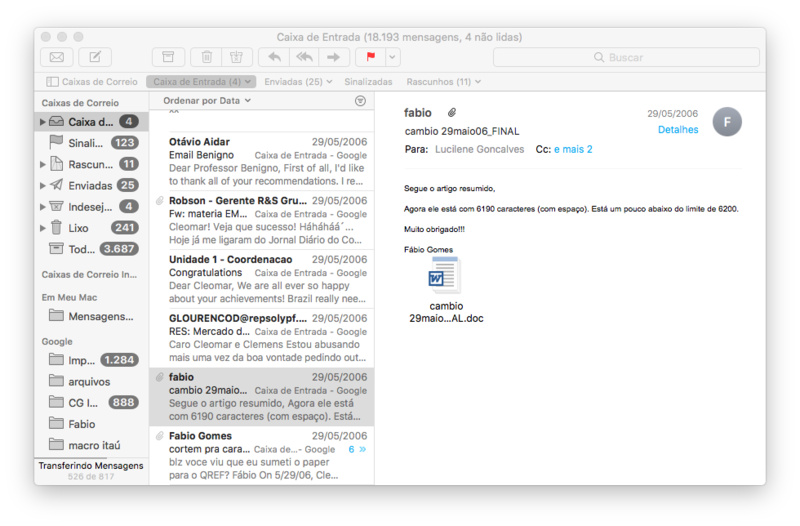Toggle the unread filter icon in message list
This screenshot has height=526, width=800.
coord(360,101)
